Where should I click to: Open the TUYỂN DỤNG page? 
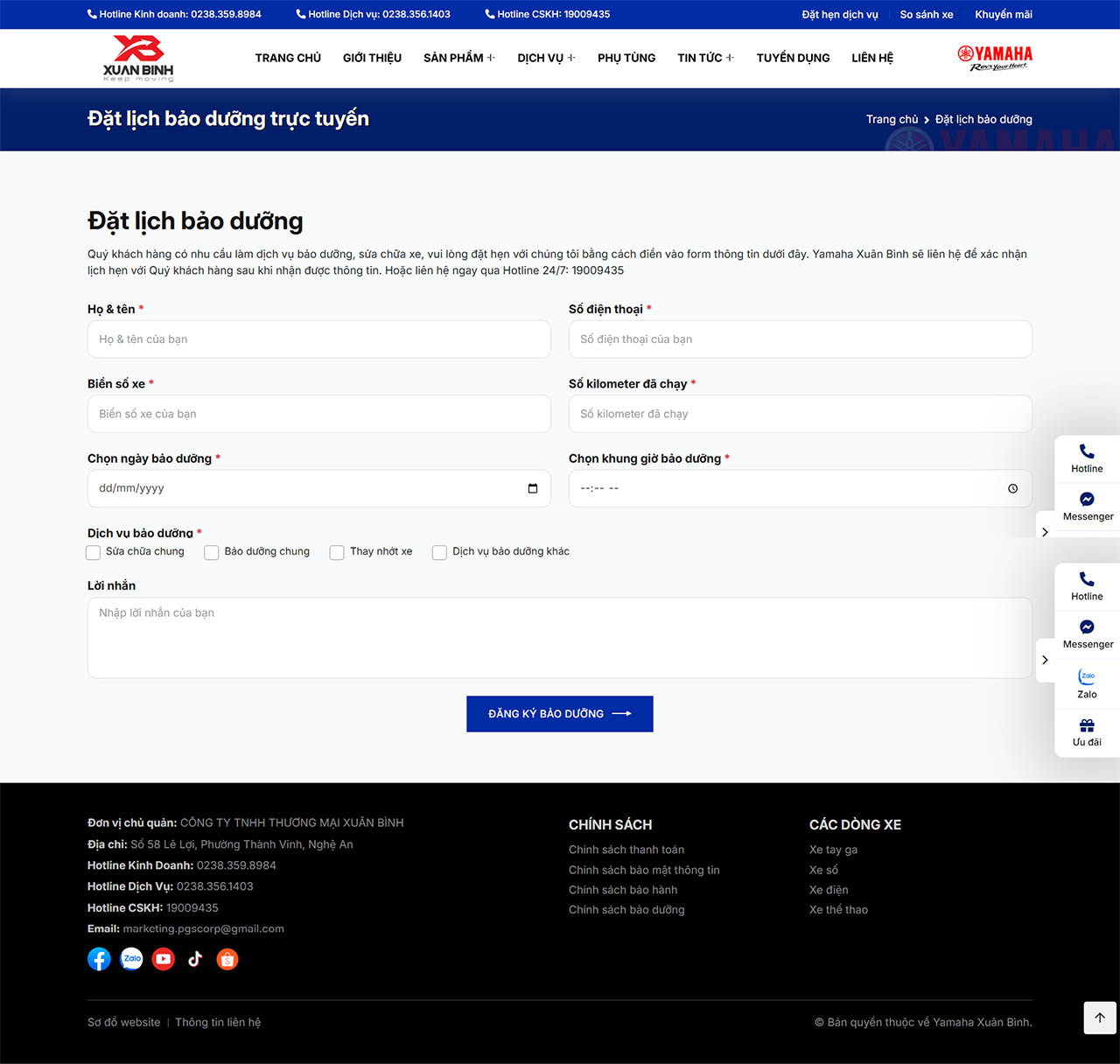[793, 58]
